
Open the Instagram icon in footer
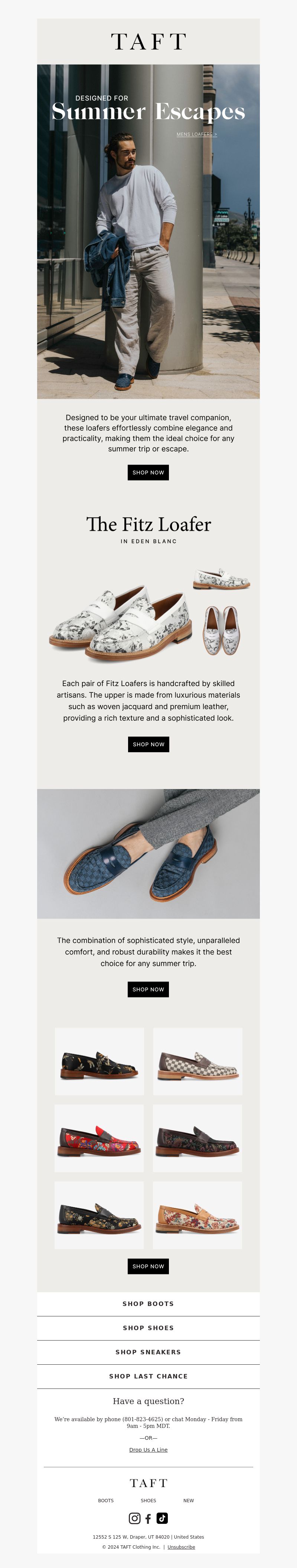click(x=134, y=1518)
